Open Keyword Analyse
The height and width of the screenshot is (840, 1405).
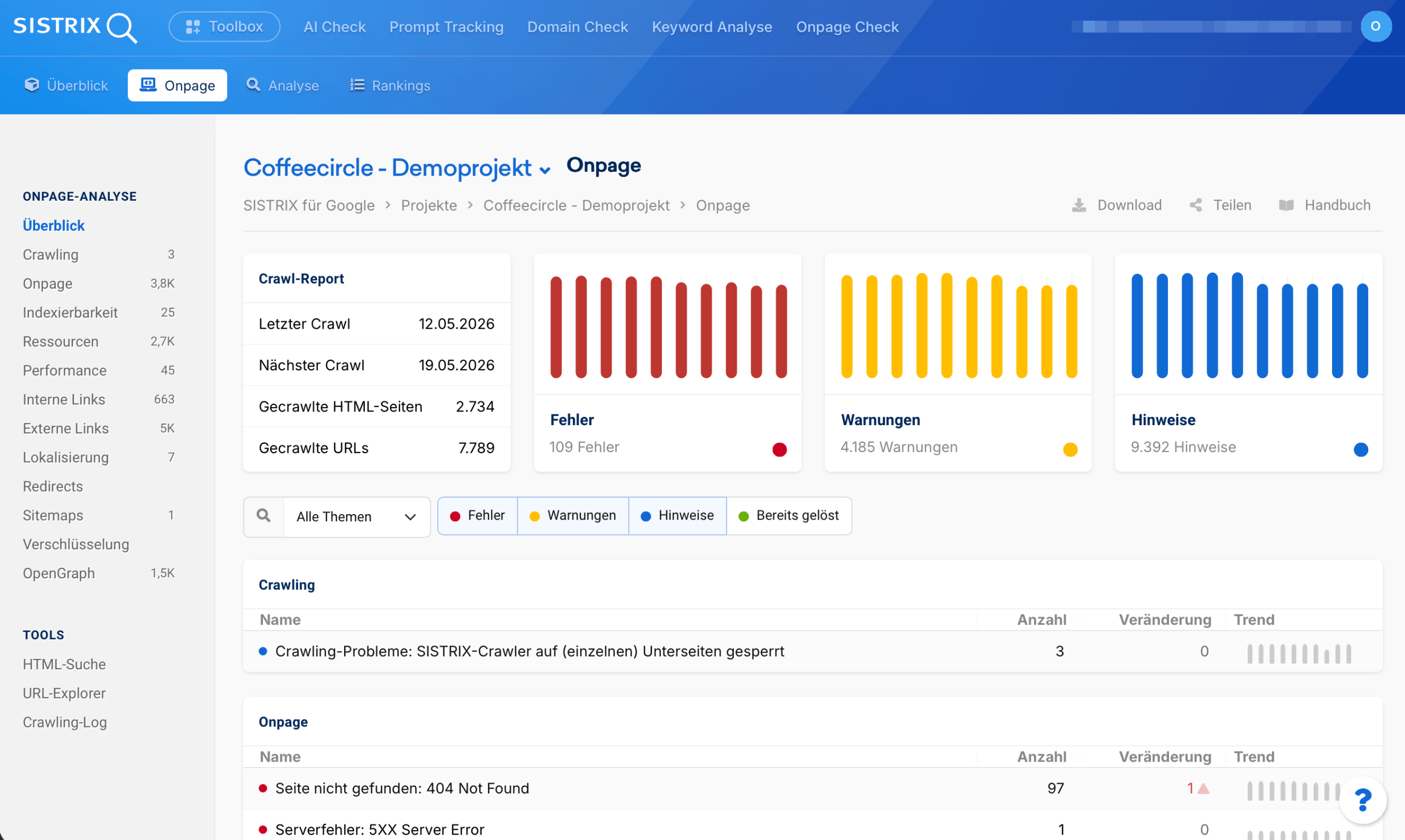click(x=712, y=26)
